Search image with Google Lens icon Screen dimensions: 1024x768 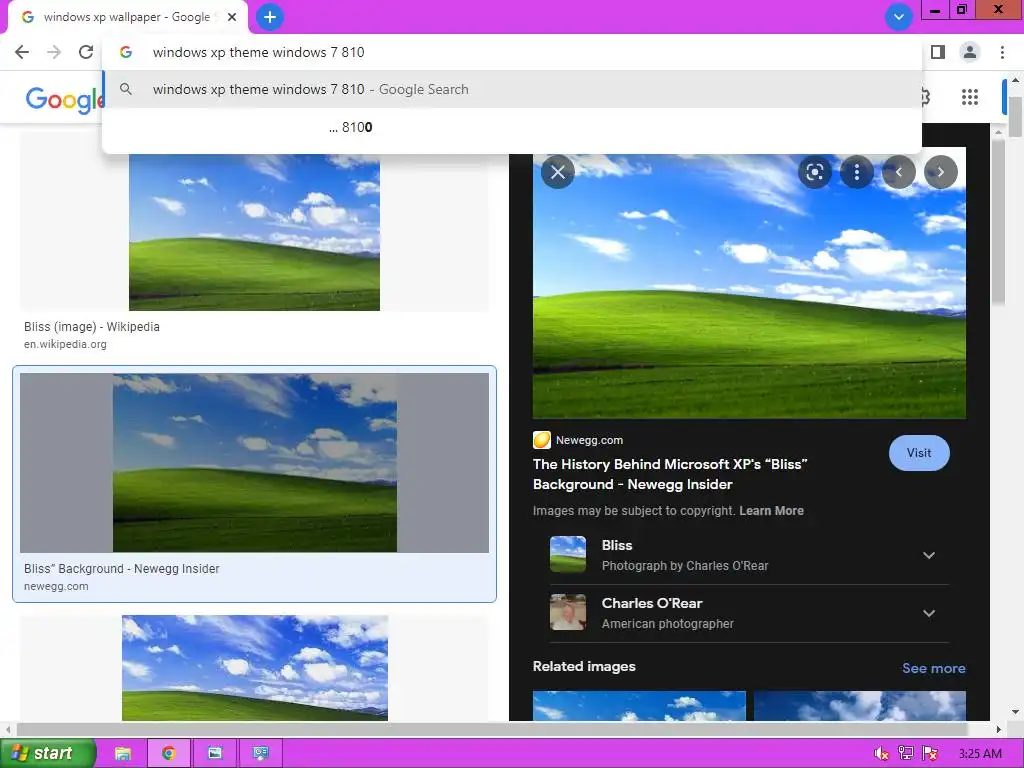(x=814, y=172)
